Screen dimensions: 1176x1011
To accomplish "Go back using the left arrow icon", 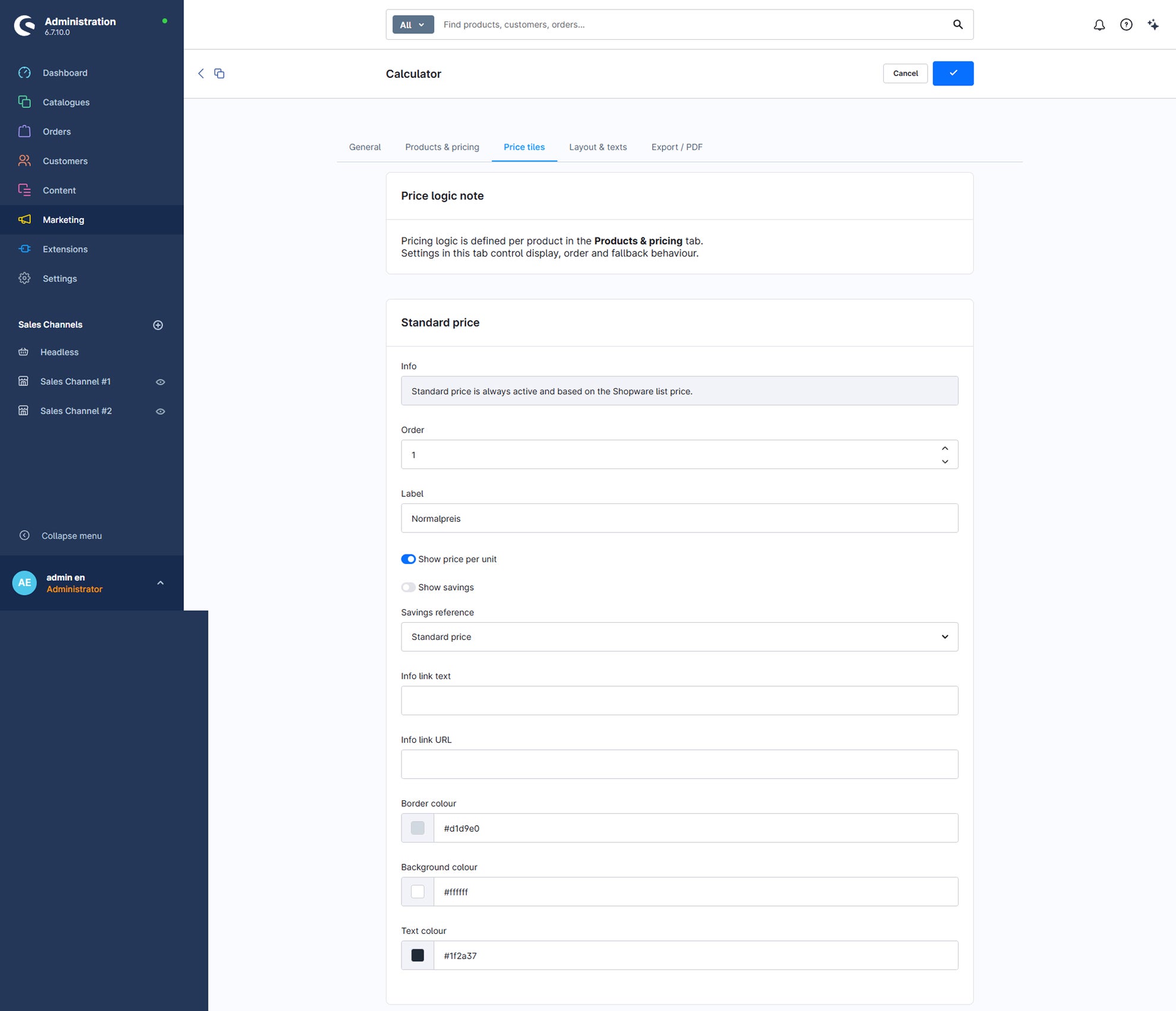I will [201, 73].
